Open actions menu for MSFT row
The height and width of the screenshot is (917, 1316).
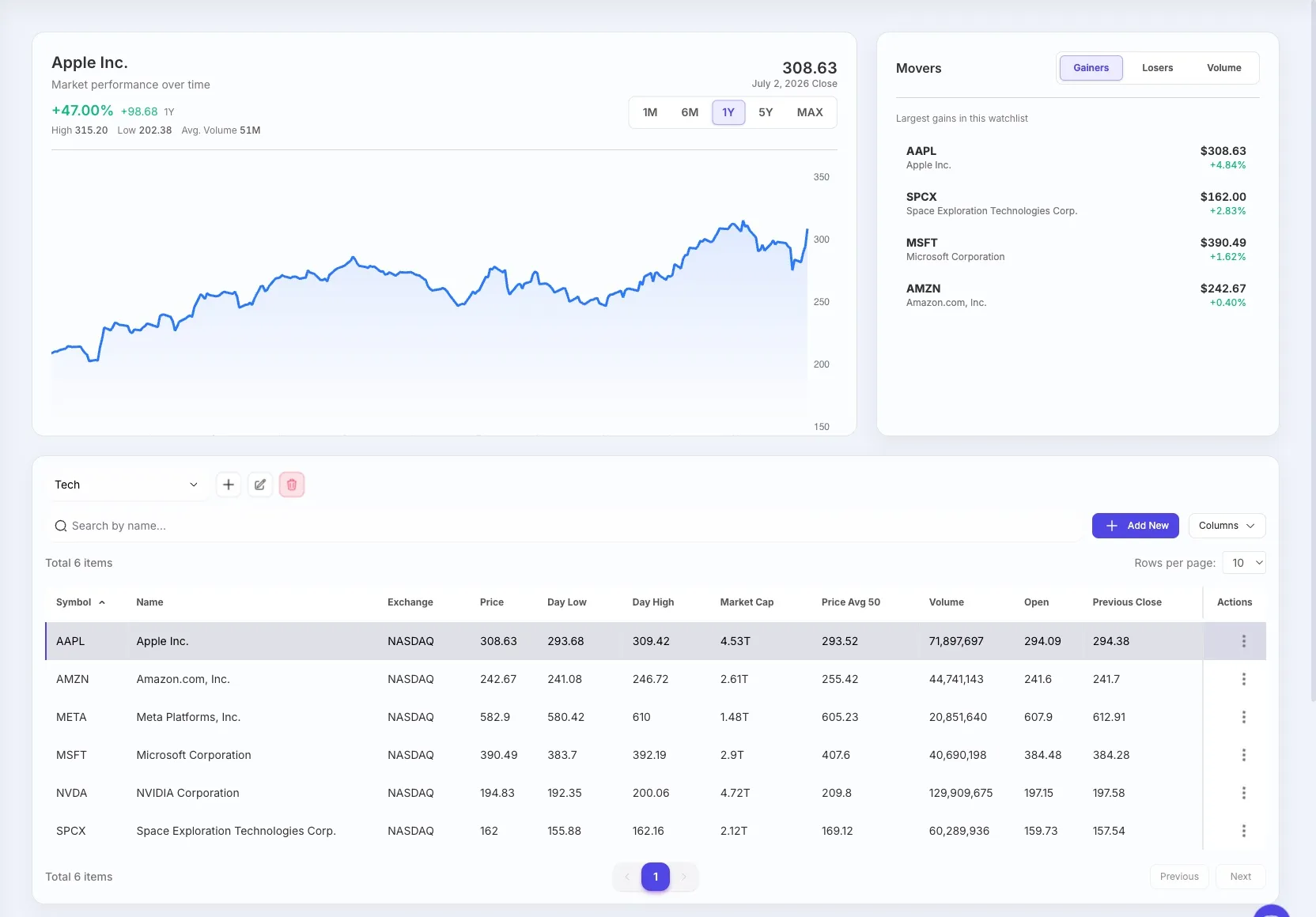pyautogui.click(x=1243, y=755)
